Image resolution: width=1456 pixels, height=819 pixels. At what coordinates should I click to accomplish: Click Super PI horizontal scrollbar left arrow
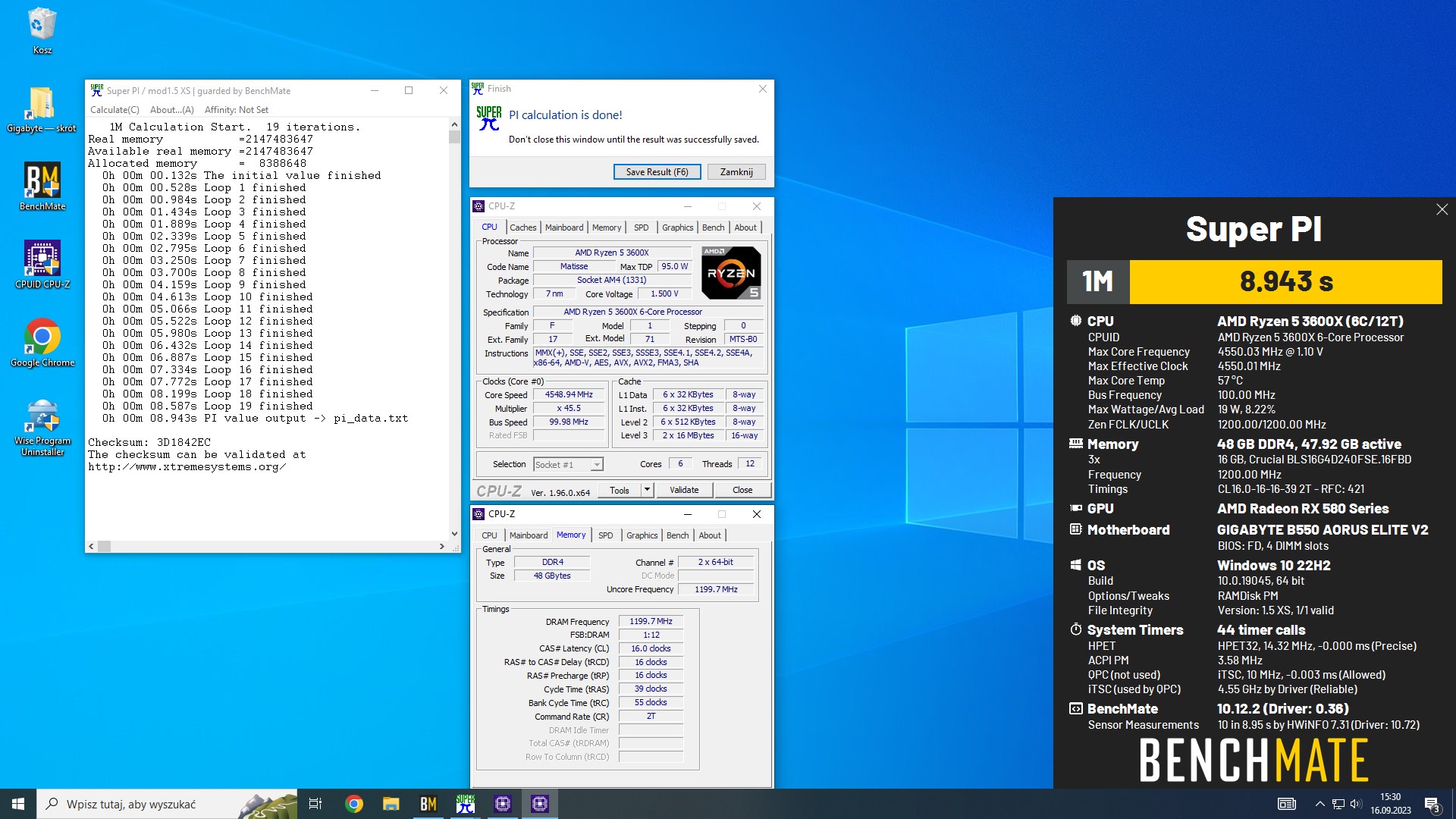pos(92,546)
